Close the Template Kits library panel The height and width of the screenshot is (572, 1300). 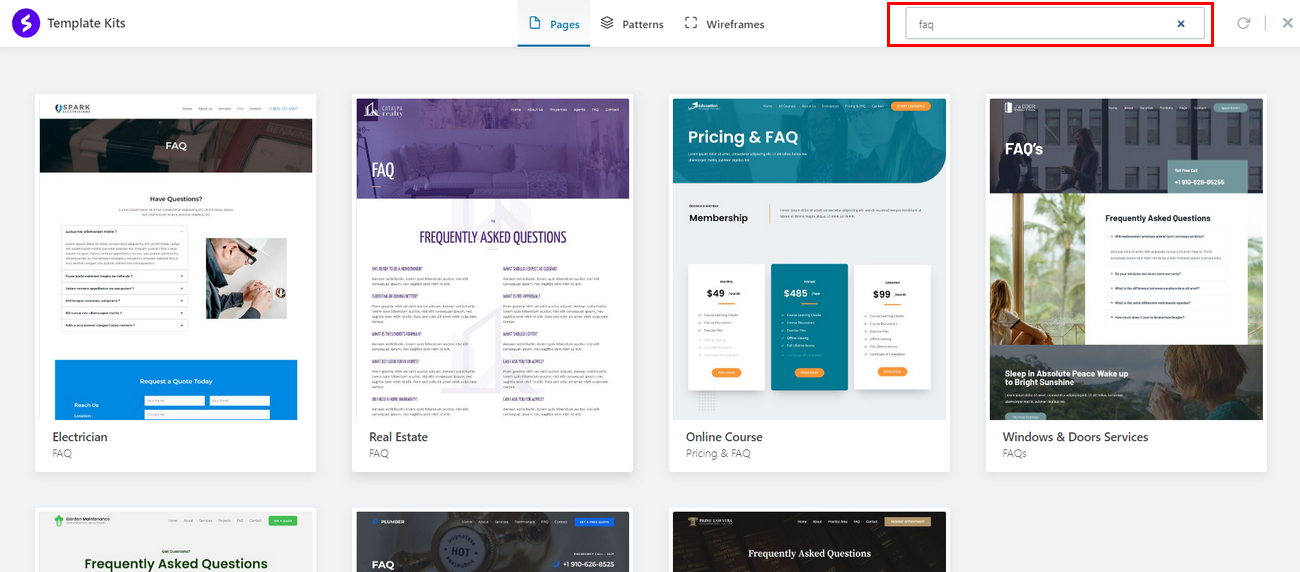pos(1287,23)
